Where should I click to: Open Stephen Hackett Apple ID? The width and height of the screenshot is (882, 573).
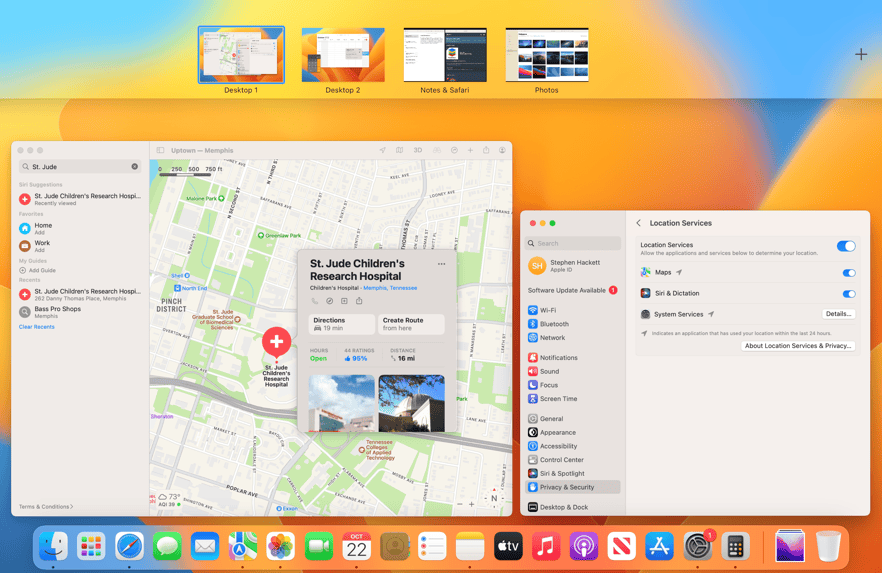point(573,265)
